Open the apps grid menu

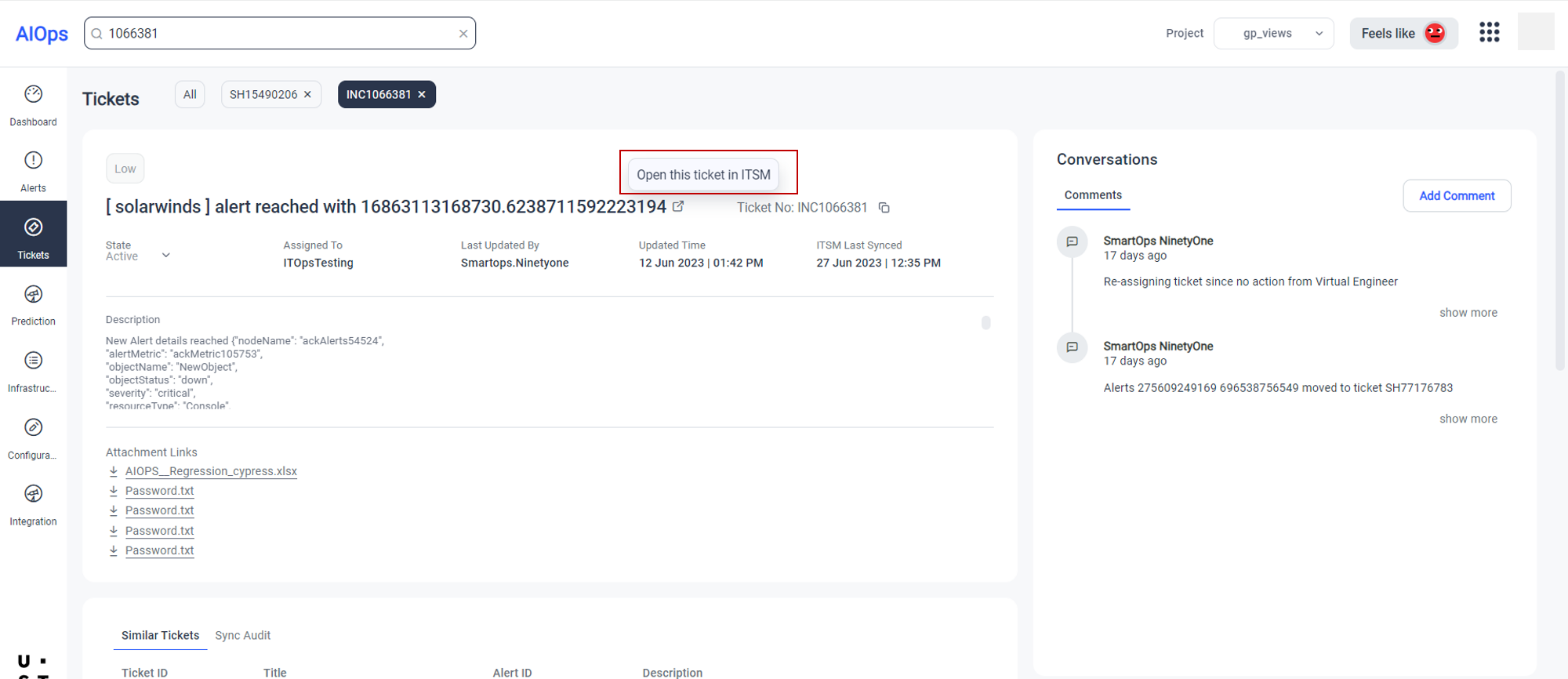point(1489,33)
